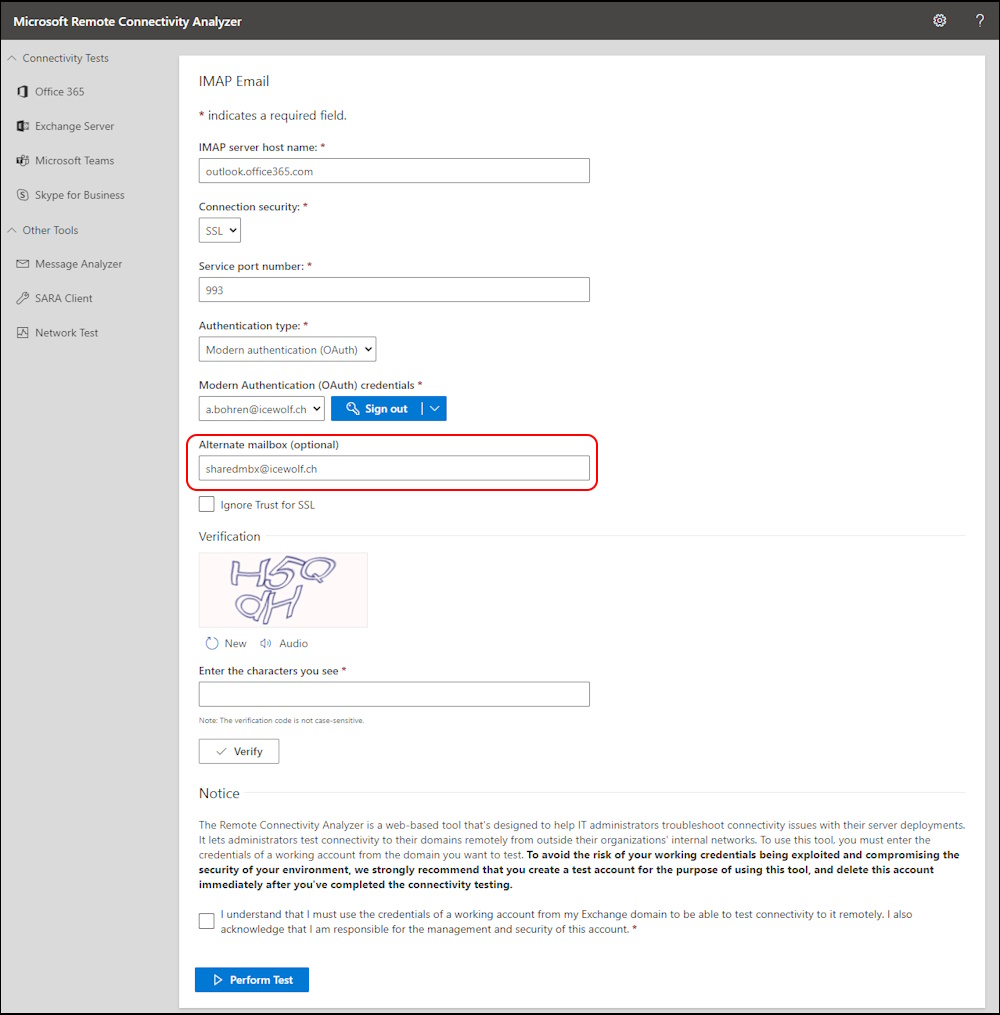Click the Message Analyzer envelope icon
The width and height of the screenshot is (1000, 1015).
coord(23,263)
